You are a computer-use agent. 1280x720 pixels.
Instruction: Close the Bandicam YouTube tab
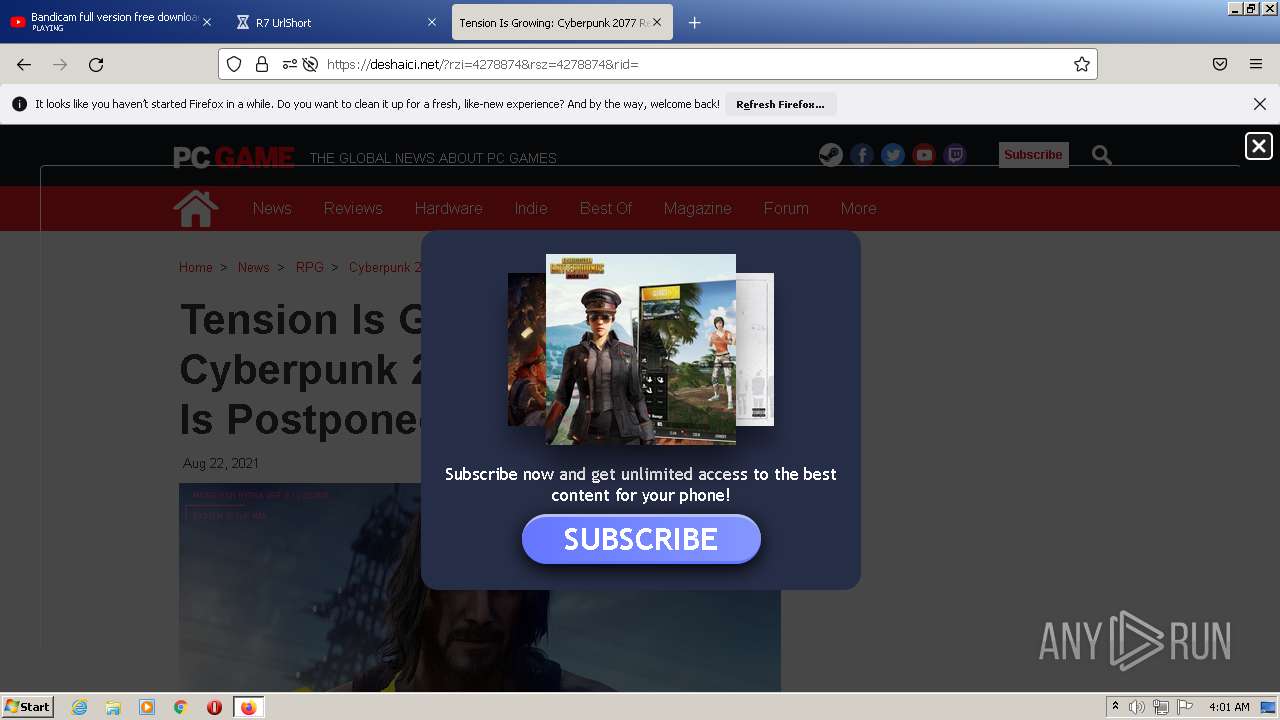207,22
